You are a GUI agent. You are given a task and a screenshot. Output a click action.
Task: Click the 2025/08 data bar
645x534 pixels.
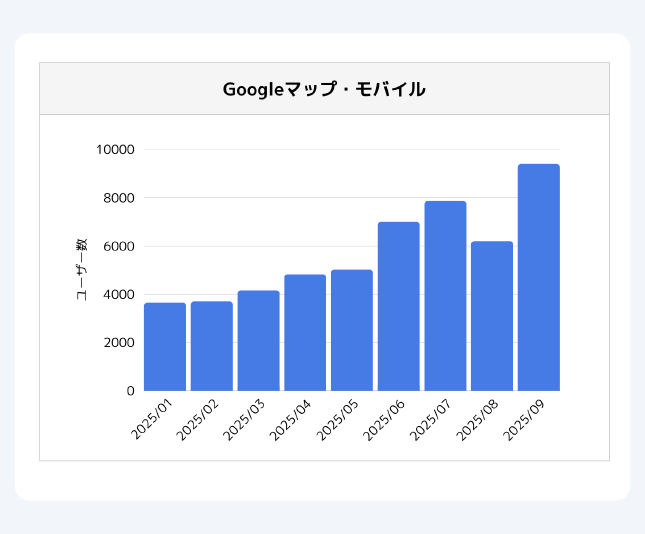[492, 316]
